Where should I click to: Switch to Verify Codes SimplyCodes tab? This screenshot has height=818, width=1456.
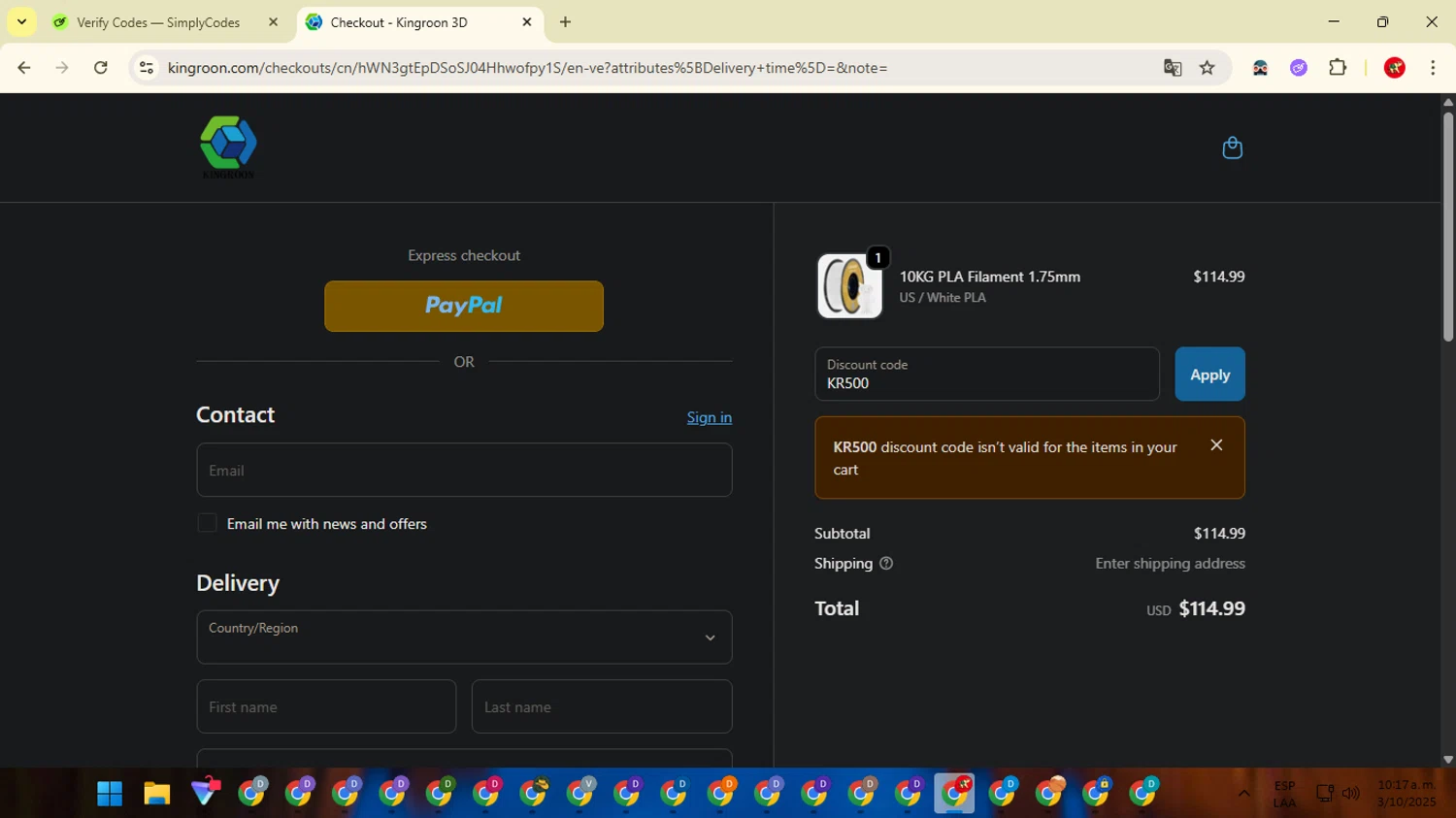tap(158, 22)
